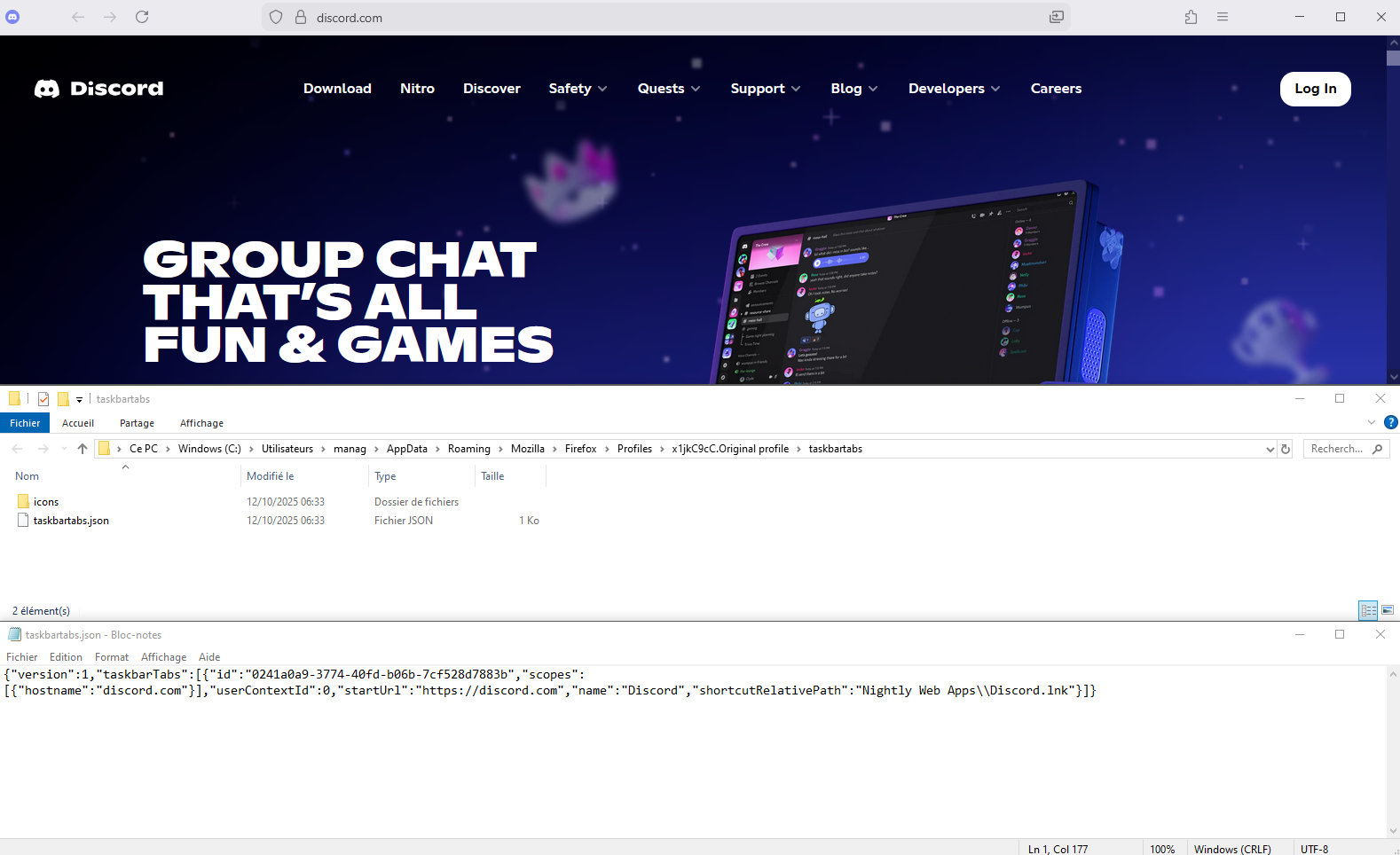Open the Fichier menu in Notepad

click(22, 657)
